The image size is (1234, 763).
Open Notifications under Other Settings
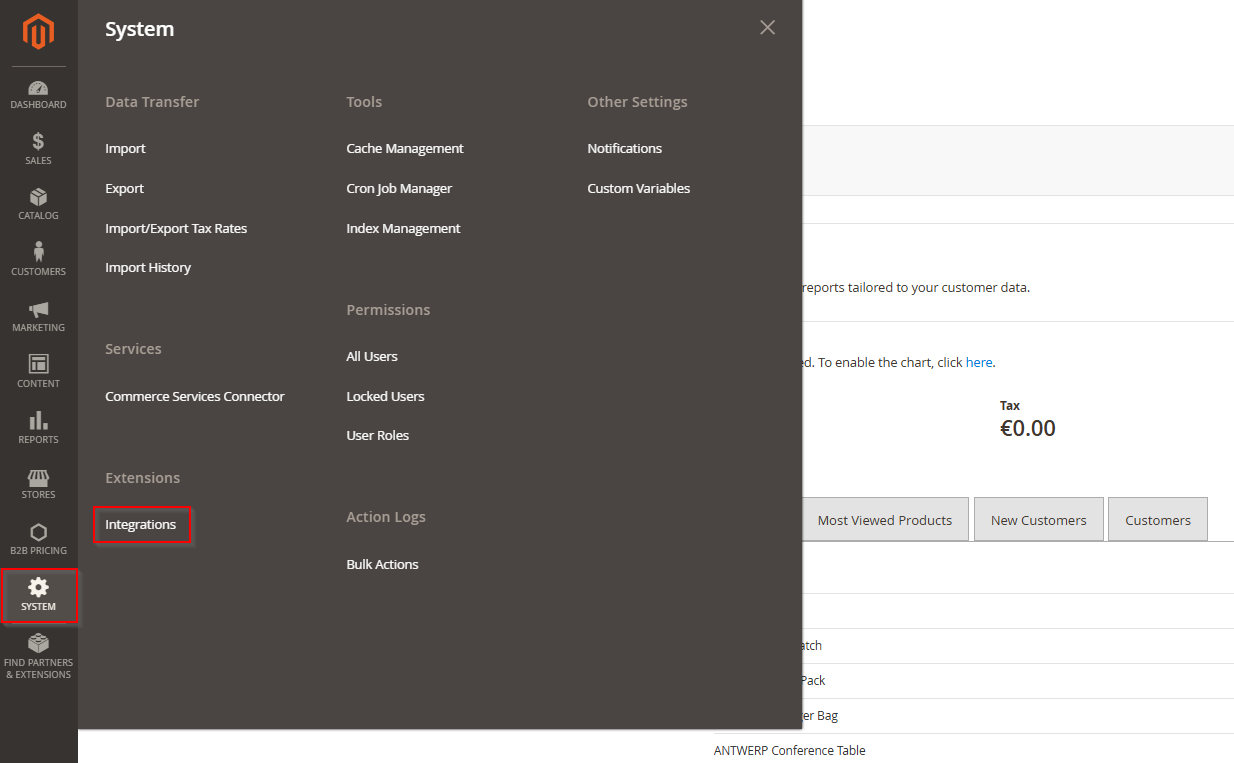pyautogui.click(x=624, y=148)
